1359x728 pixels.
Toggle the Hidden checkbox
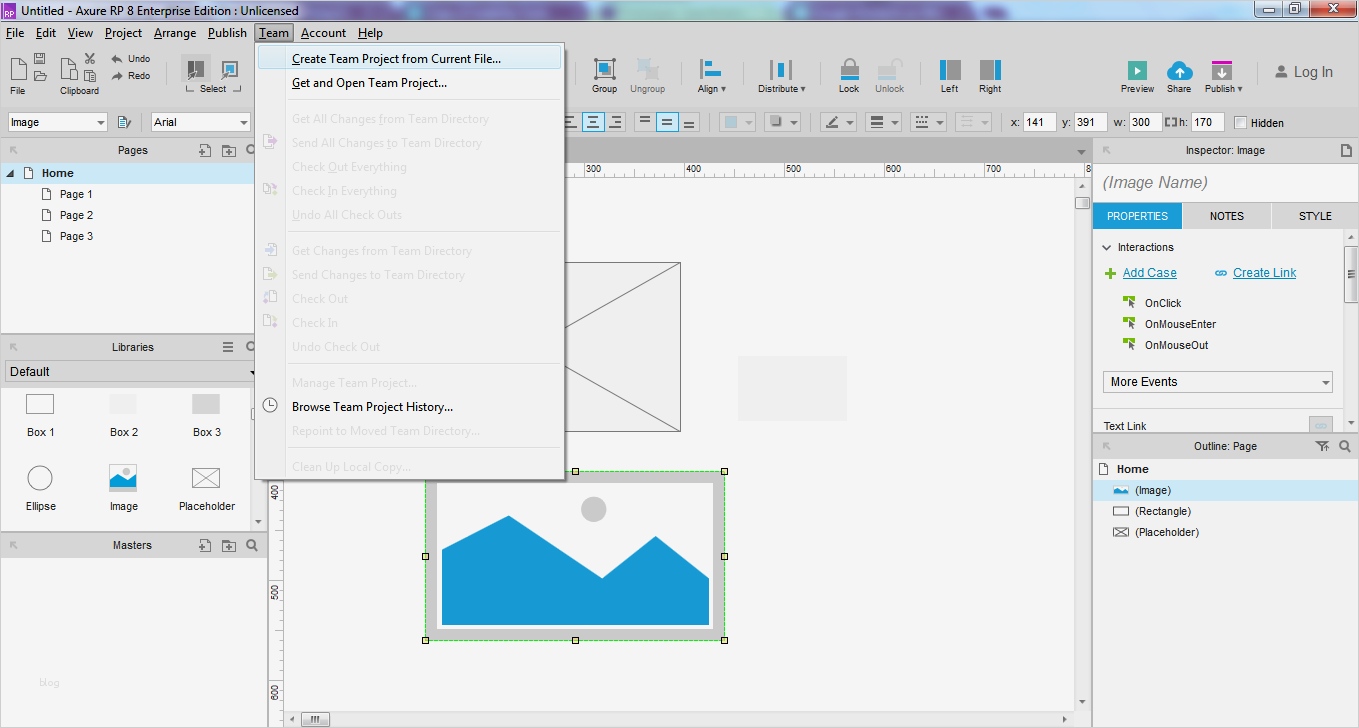click(x=1241, y=123)
